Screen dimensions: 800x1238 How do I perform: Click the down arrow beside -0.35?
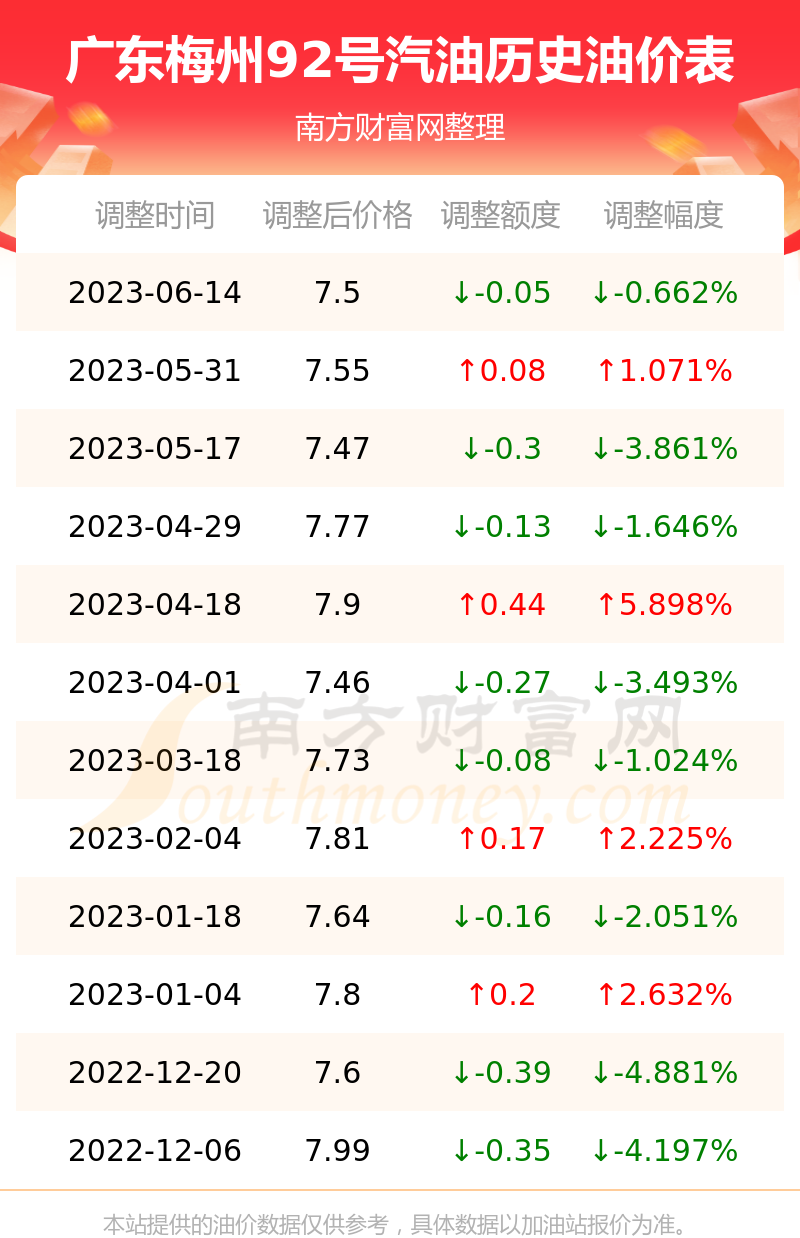click(x=461, y=1151)
